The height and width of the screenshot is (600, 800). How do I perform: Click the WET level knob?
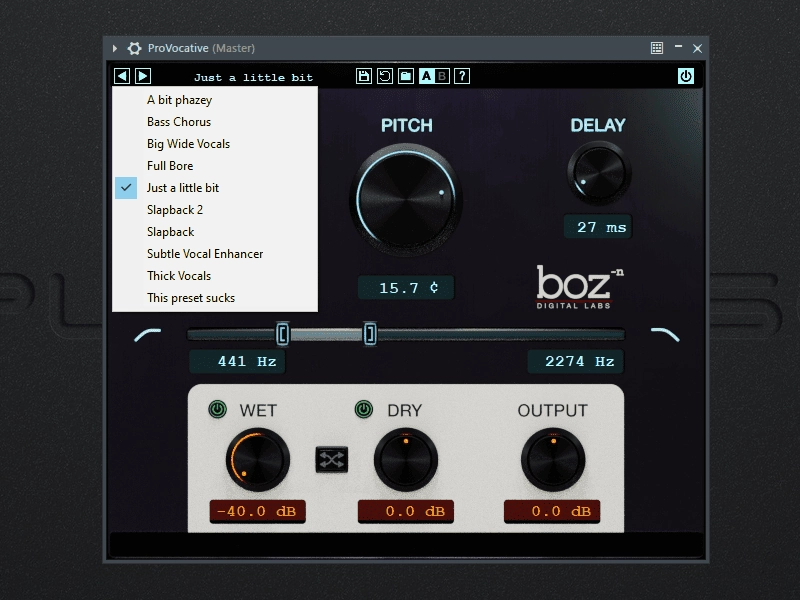(x=258, y=460)
